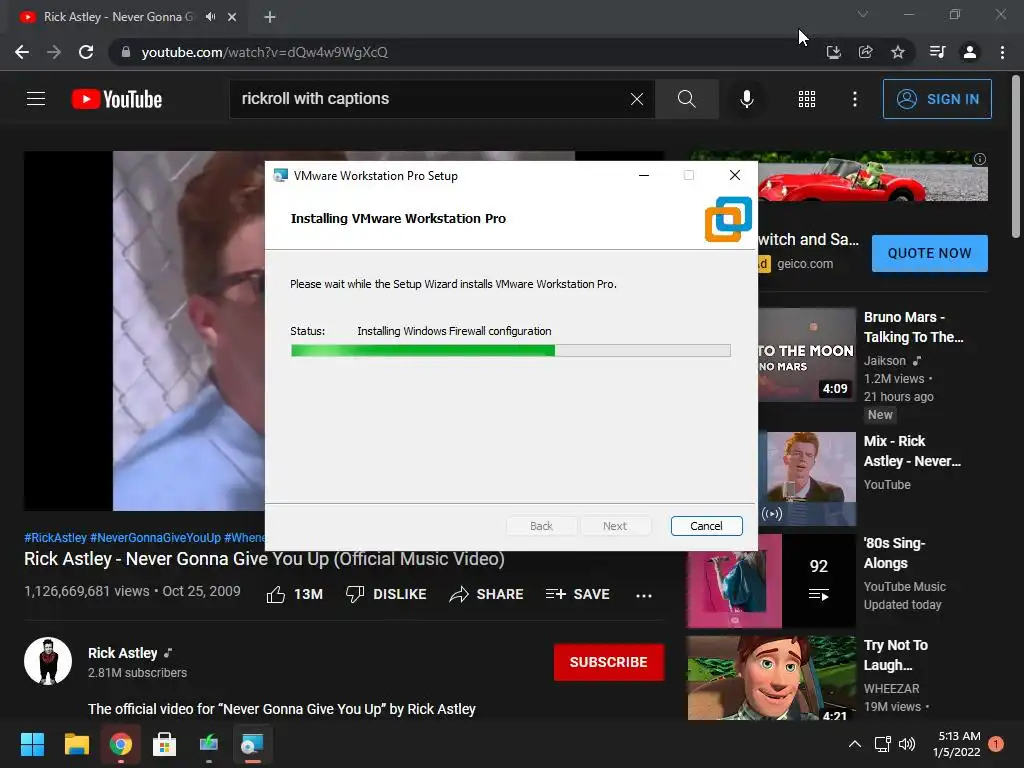
Task: Switch to VMware installer taskbar icon
Action: point(252,744)
